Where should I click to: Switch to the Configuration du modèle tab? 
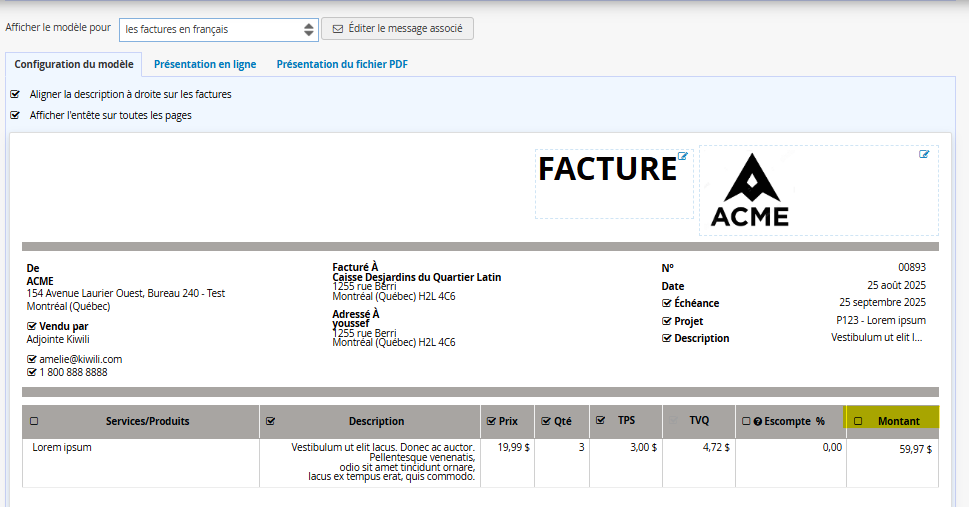pos(74,64)
